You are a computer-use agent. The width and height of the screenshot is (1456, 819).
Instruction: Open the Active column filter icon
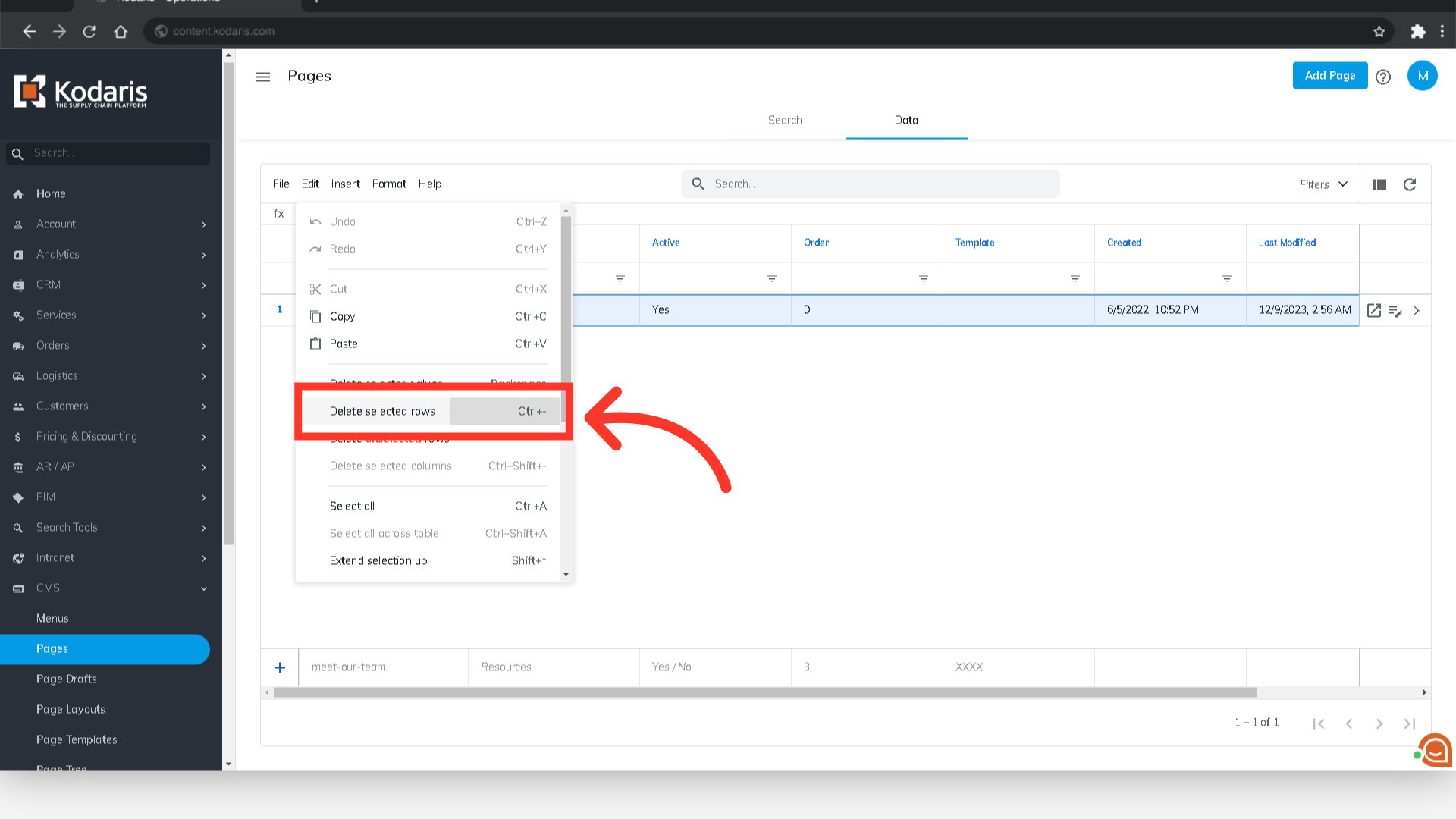pyautogui.click(x=771, y=278)
